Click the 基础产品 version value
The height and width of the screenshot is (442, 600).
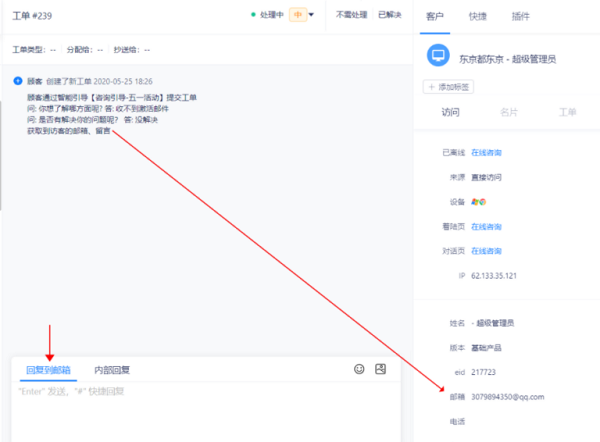(486, 348)
